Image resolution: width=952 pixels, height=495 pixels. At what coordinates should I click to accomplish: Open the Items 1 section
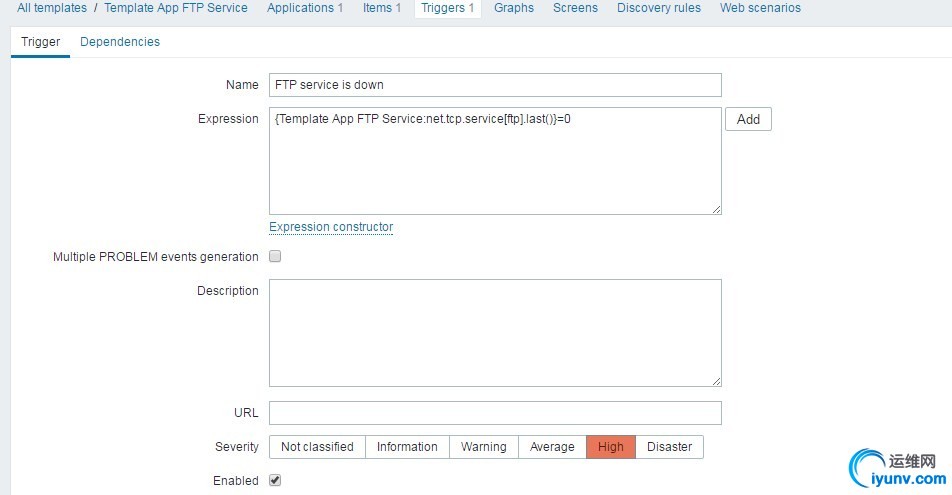[x=382, y=8]
